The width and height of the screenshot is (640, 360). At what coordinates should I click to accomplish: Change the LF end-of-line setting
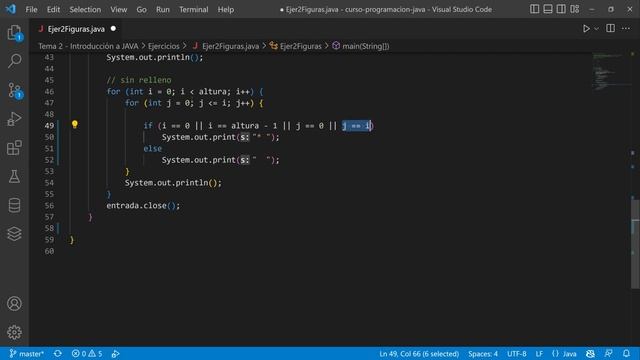click(x=539, y=353)
